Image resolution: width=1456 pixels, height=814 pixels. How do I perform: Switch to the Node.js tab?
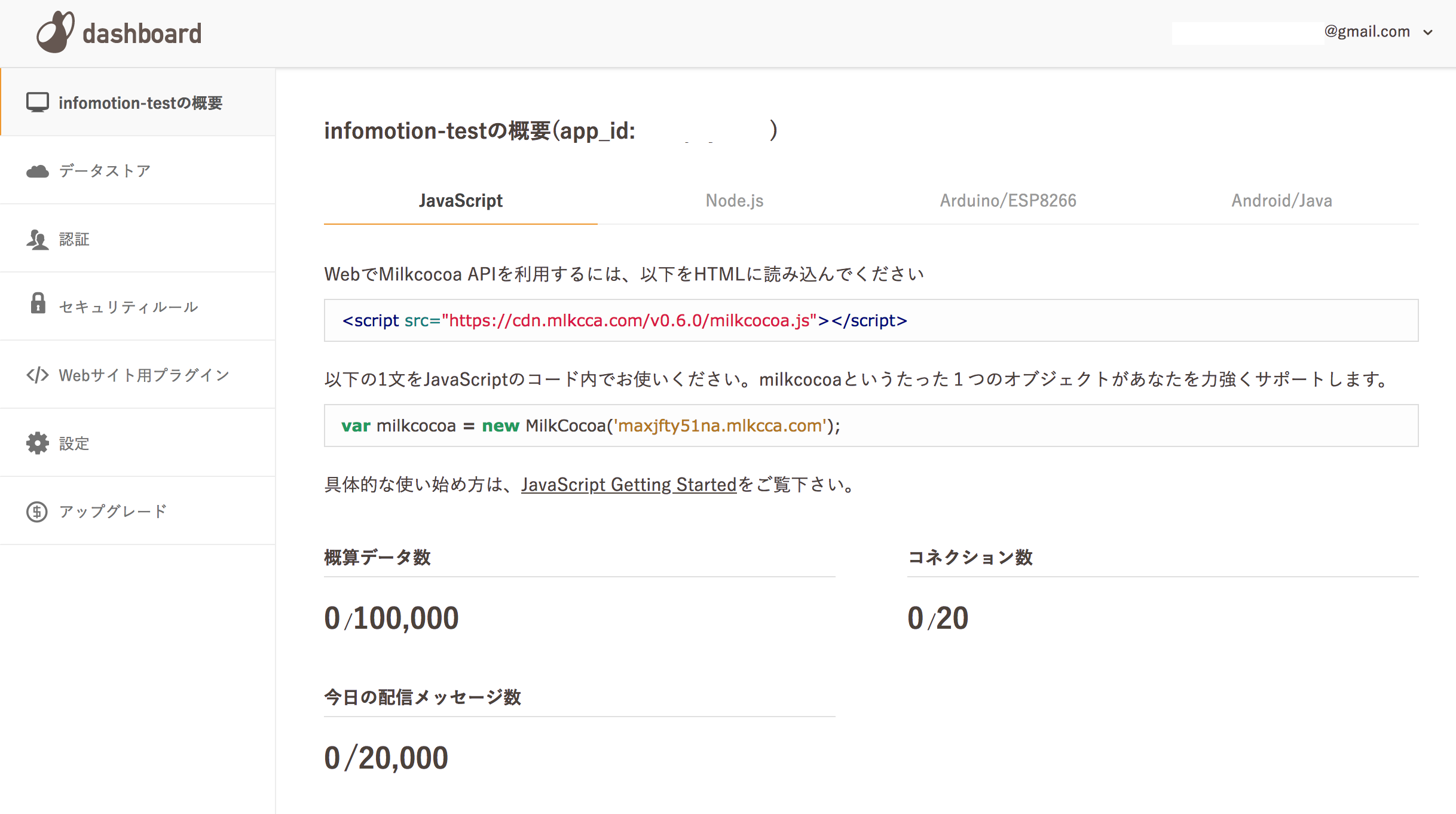(x=734, y=201)
